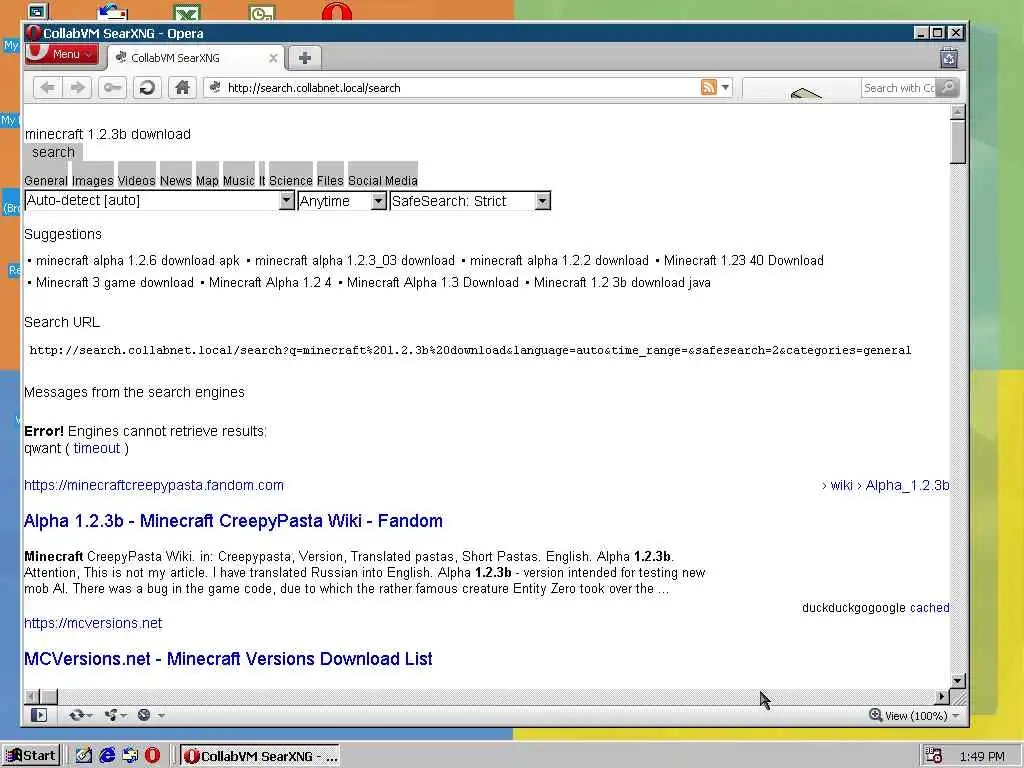Image resolution: width=1024 pixels, height=768 pixels.
Task: Focus the 'Search with' browser search field
Action: 899,88
